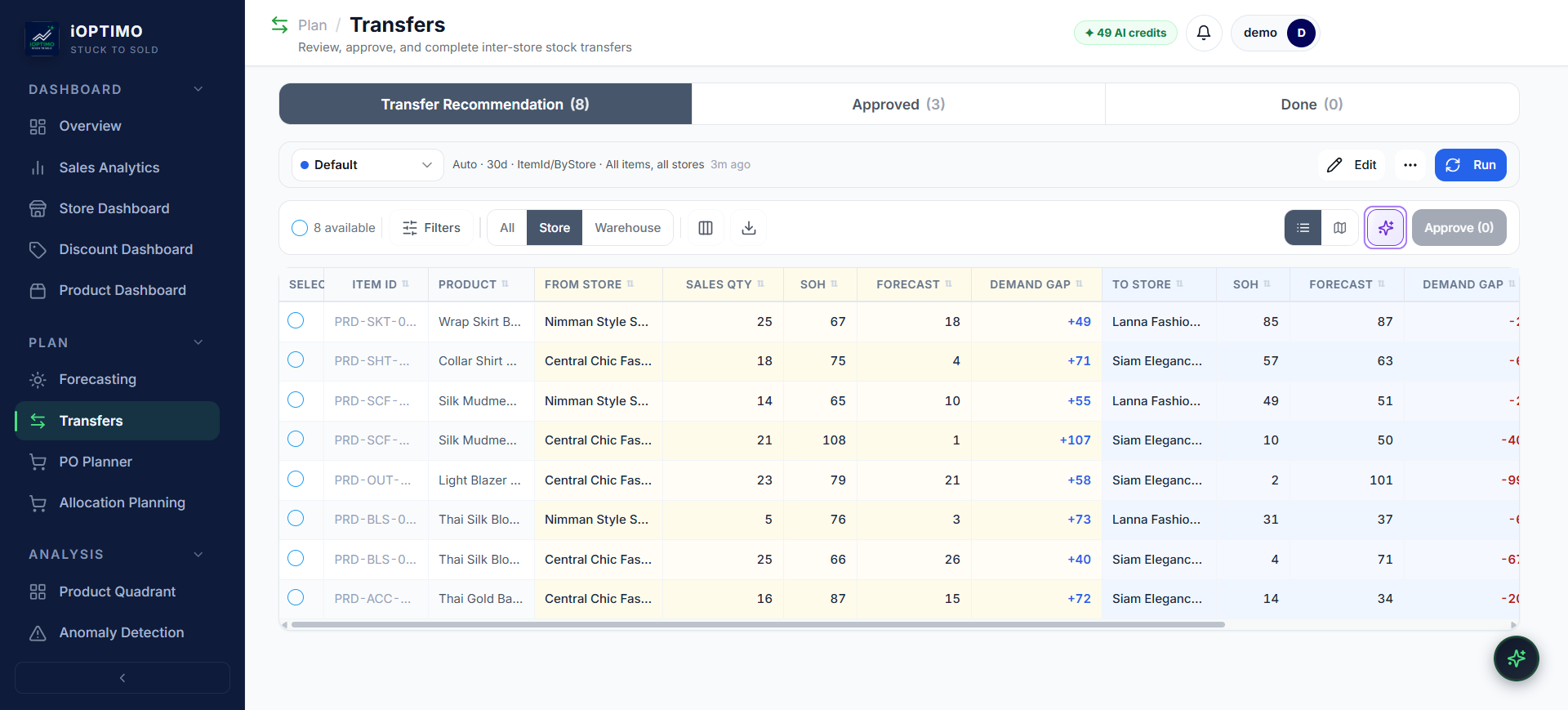Switch to the Approved (3) tab
The image size is (1568, 710).
[x=898, y=104]
